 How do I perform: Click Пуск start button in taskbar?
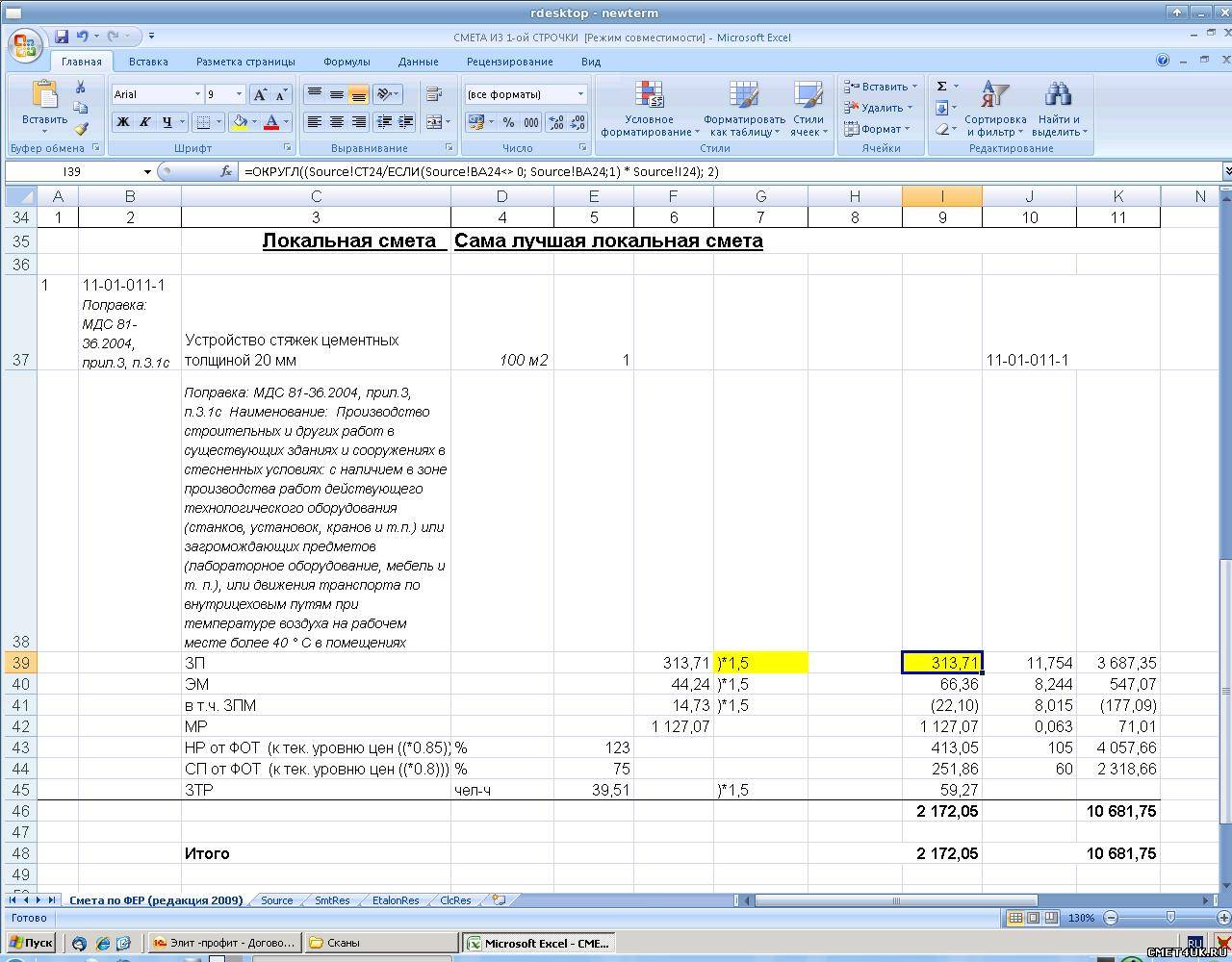click(31, 943)
